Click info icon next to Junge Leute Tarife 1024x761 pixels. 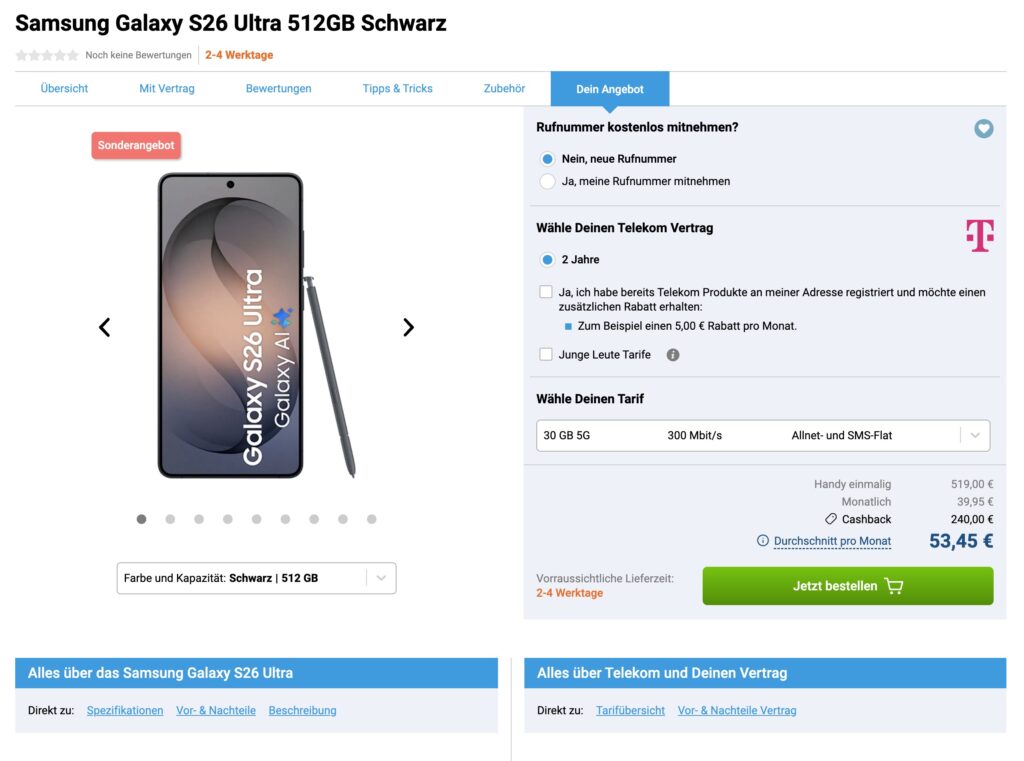click(x=673, y=355)
